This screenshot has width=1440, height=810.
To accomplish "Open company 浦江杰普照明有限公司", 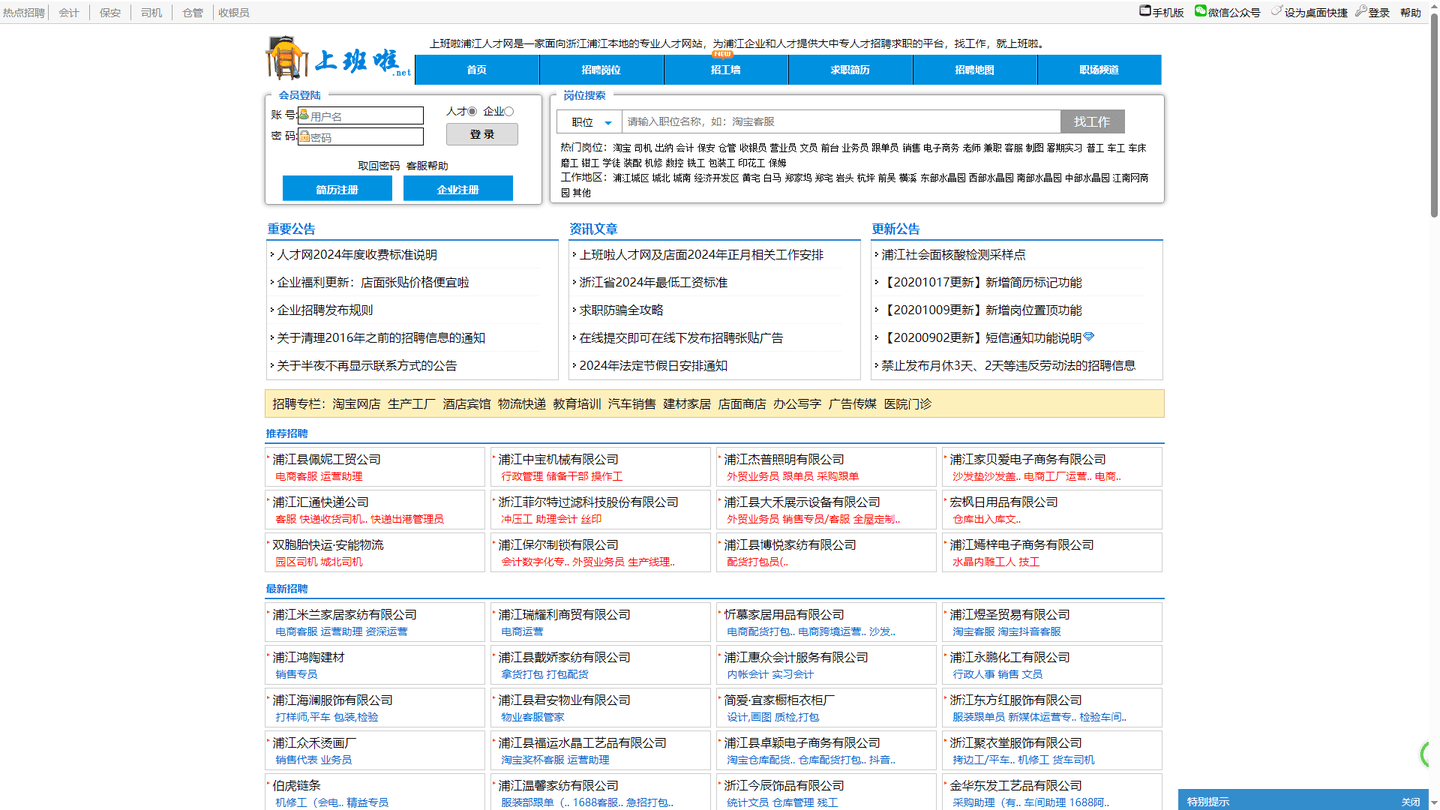I will 784,460.
